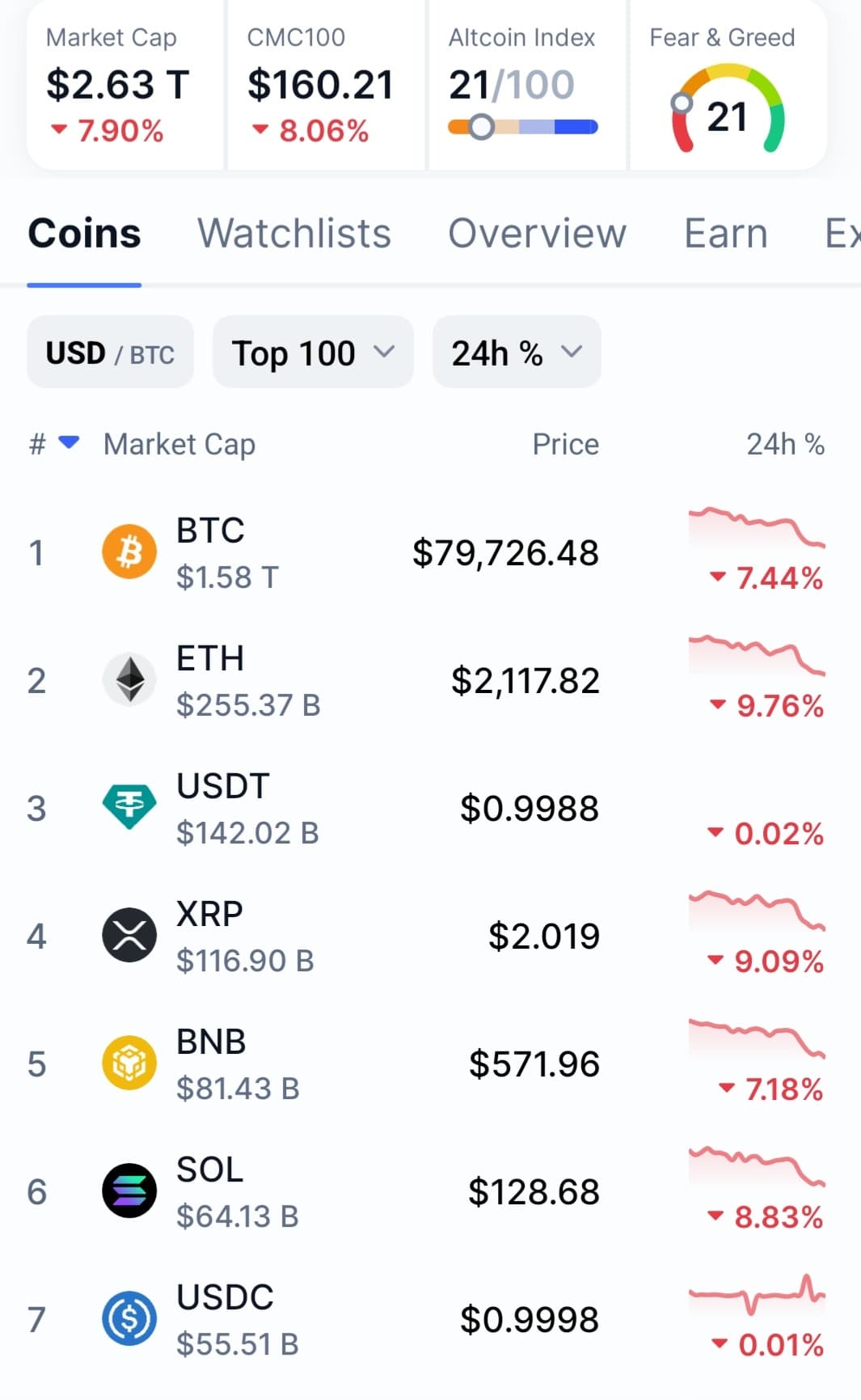Image resolution: width=861 pixels, height=1400 pixels.
Task: Tap the Ethereum diamond logo icon
Action: [x=129, y=680]
